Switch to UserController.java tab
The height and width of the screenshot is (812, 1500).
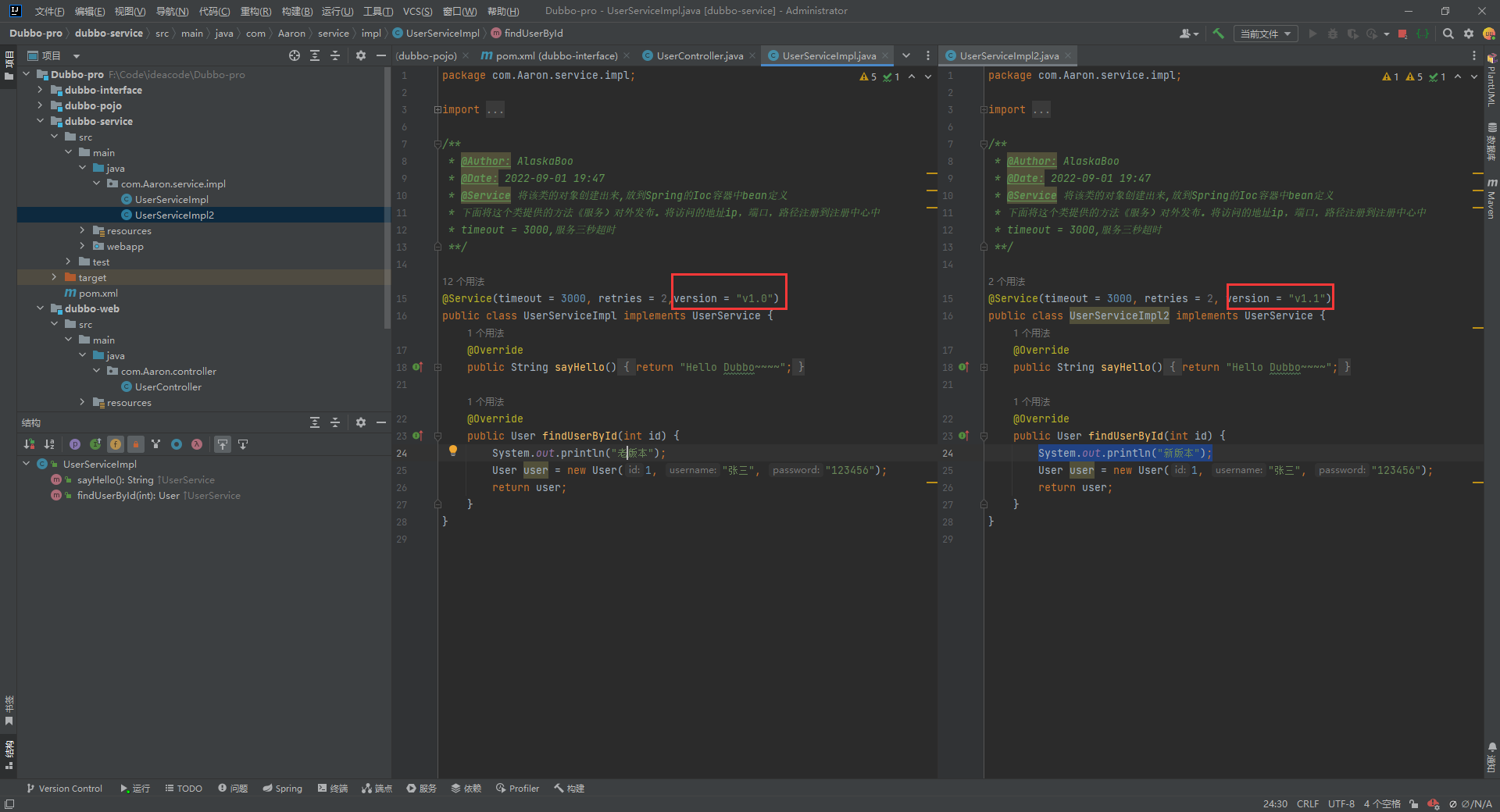coord(699,55)
